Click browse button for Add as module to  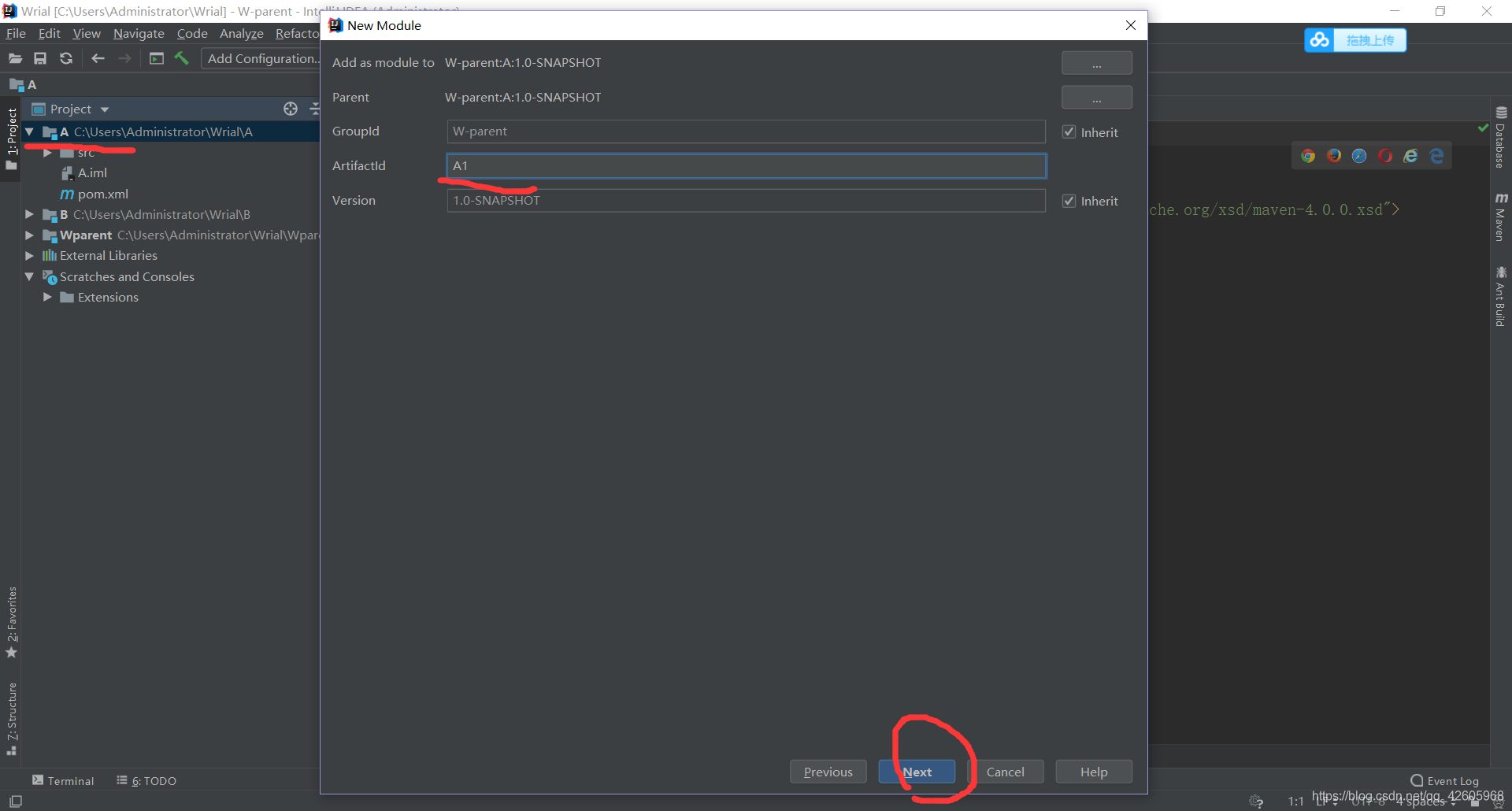(1096, 63)
